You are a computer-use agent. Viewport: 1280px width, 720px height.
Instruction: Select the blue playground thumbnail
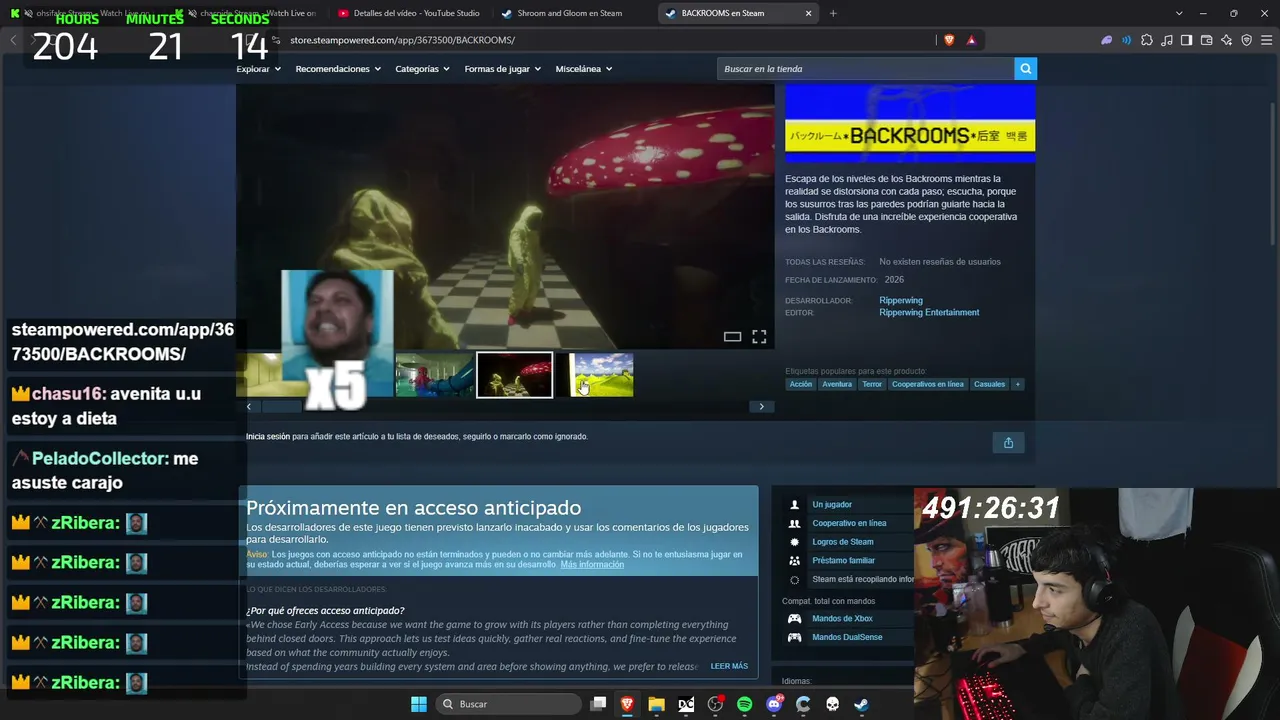tap(434, 375)
